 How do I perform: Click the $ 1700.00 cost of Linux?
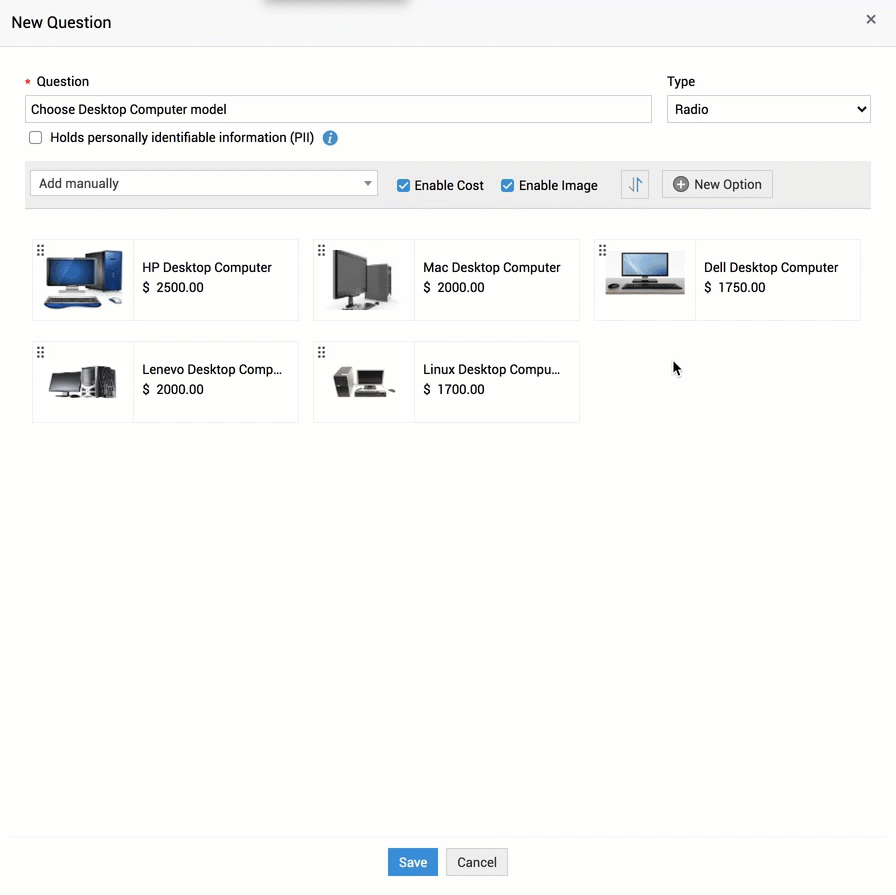(x=454, y=390)
